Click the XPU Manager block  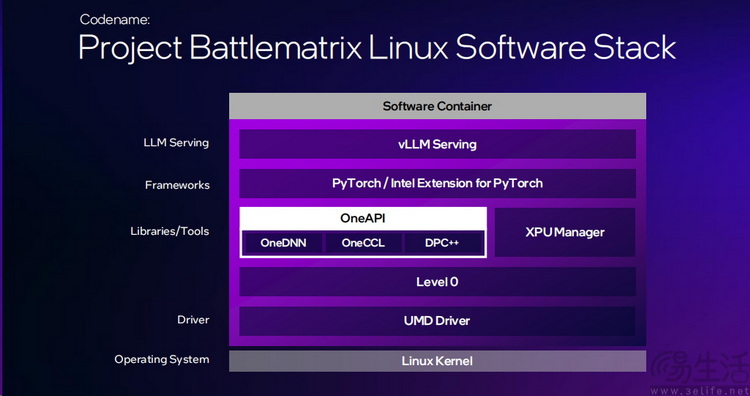(565, 232)
